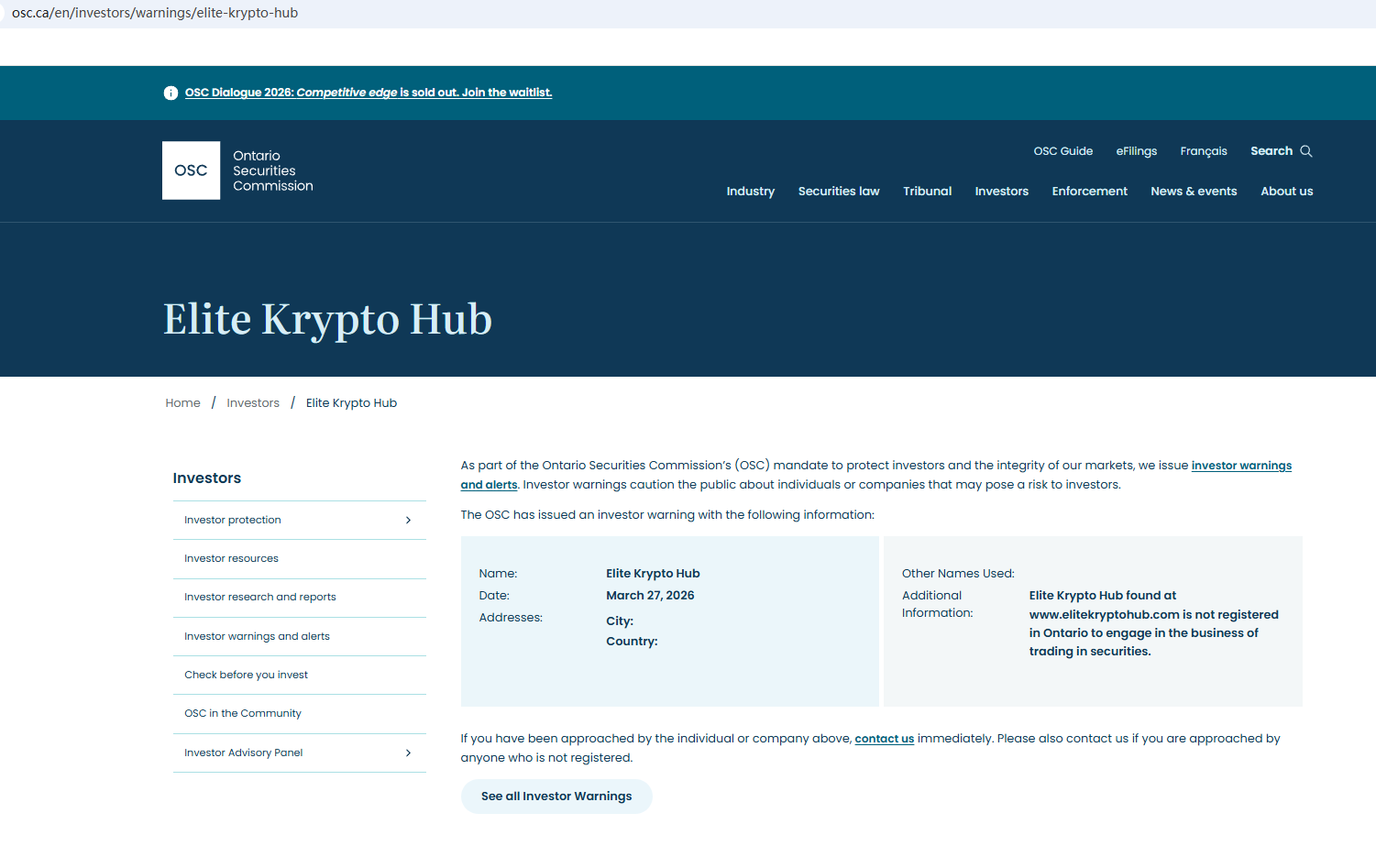Open the Industry menu
Viewport: 1376px width, 868px height.
click(x=751, y=192)
